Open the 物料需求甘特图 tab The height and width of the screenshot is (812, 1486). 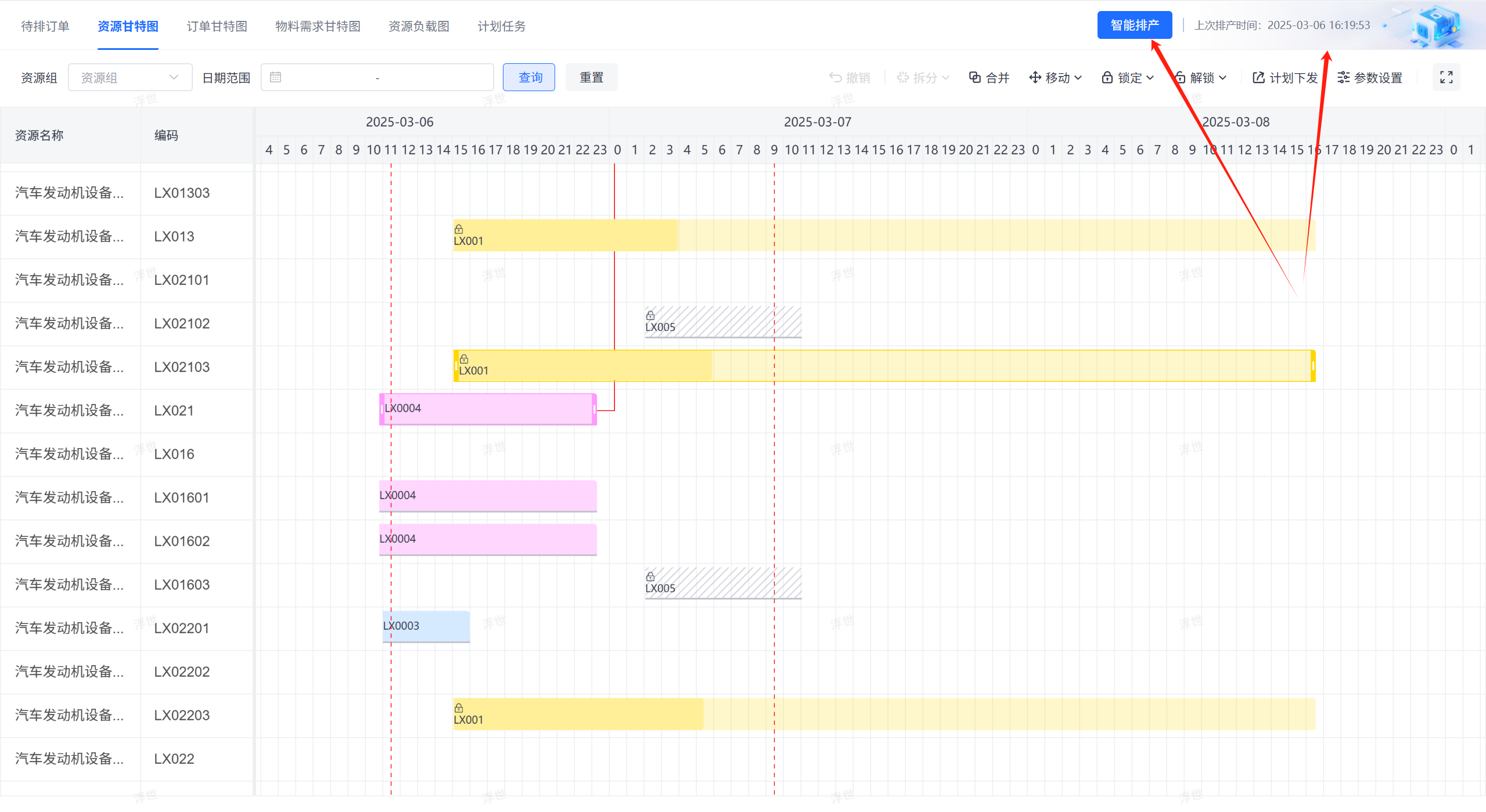click(x=318, y=26)
